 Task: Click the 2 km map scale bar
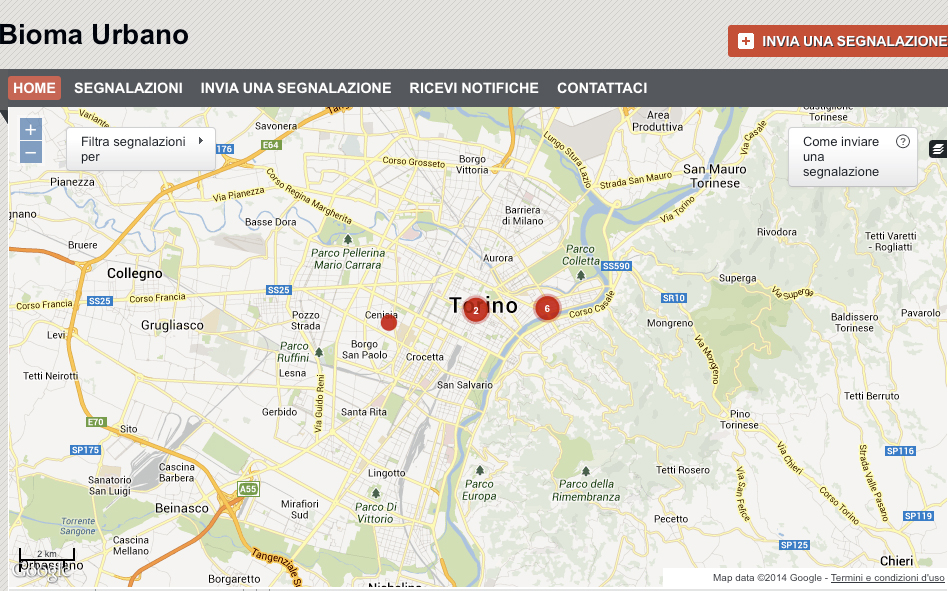point(47,555)
